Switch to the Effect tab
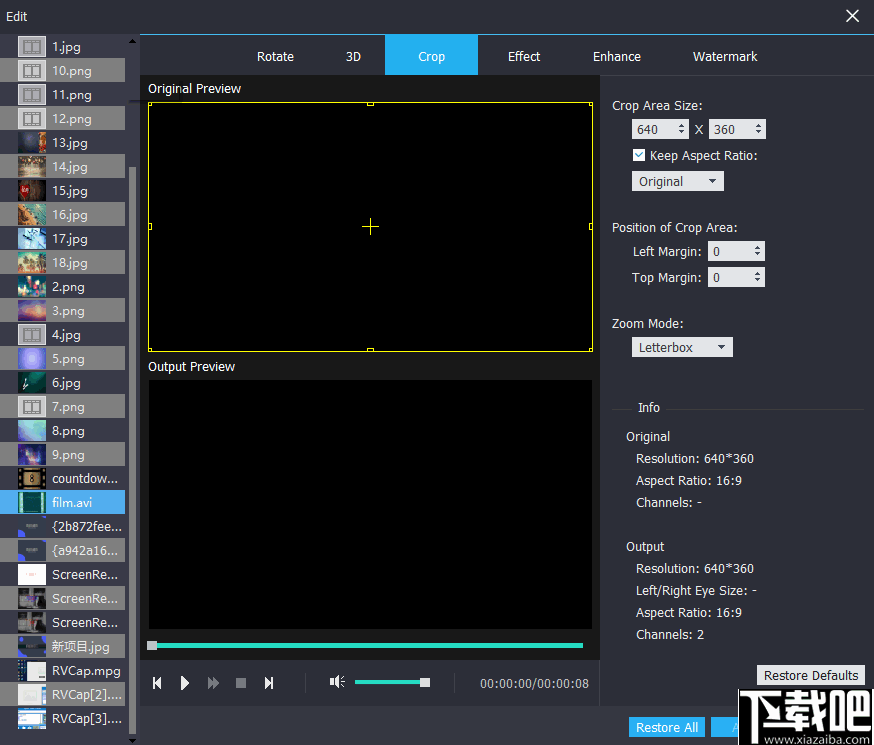The image size is (874, 745). pyautogui.click(x=524, y=56)
